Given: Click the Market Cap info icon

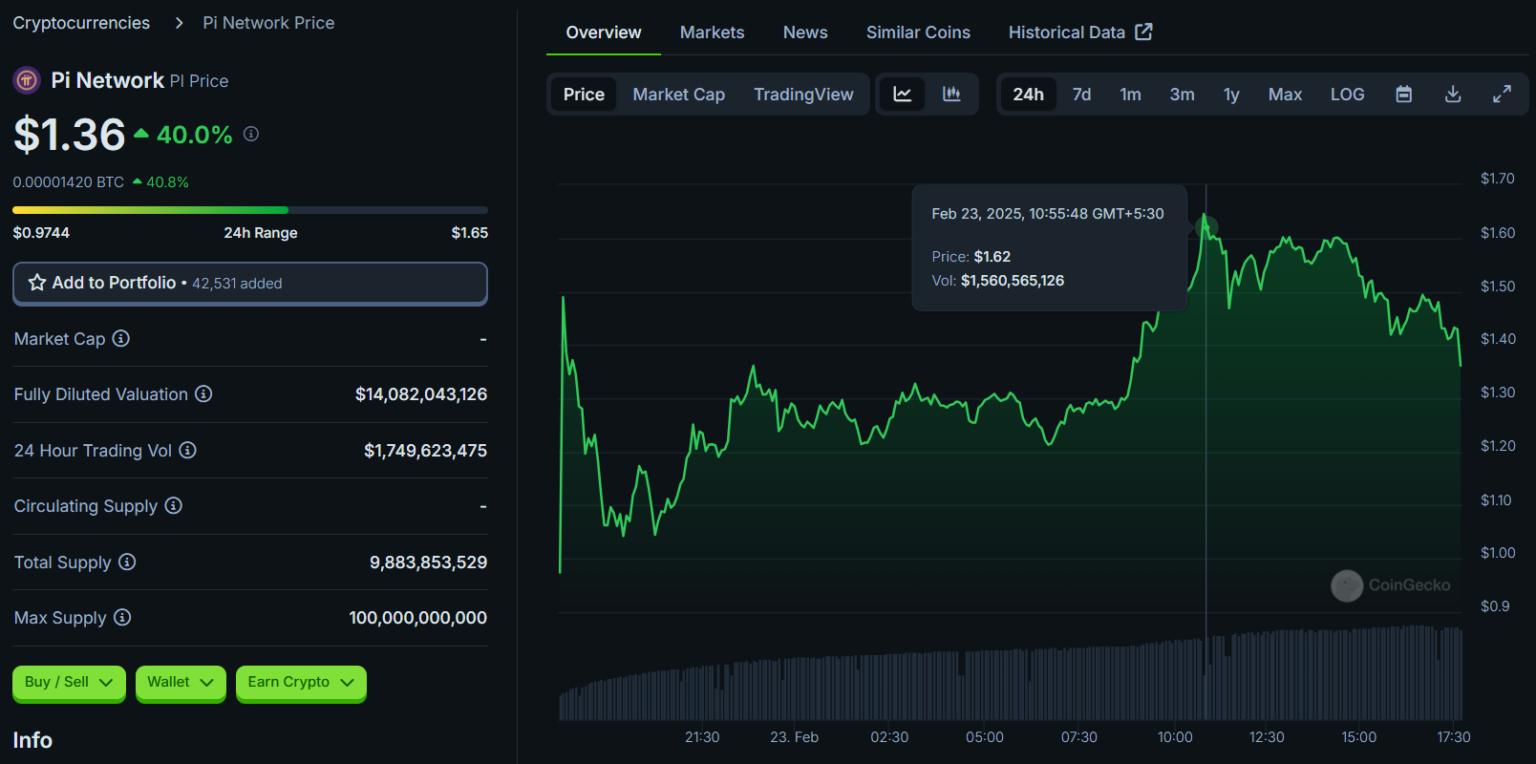Looking at the screenshot, I should click(121, 339).
